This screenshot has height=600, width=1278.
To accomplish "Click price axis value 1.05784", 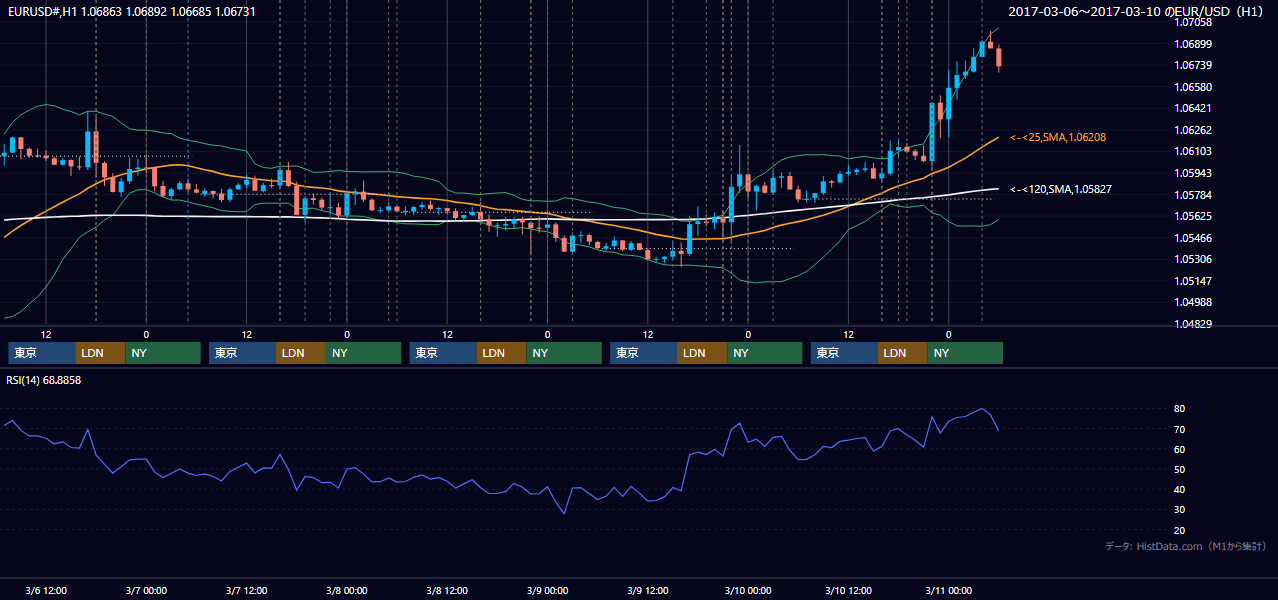I will [x=1192, y=195].
